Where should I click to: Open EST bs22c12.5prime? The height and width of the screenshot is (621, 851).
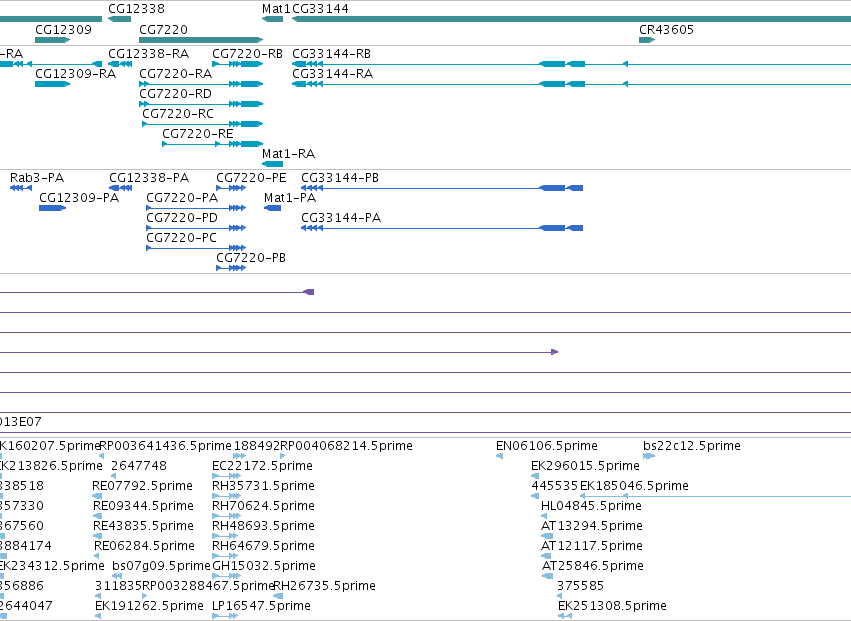(x=691, y=446)
